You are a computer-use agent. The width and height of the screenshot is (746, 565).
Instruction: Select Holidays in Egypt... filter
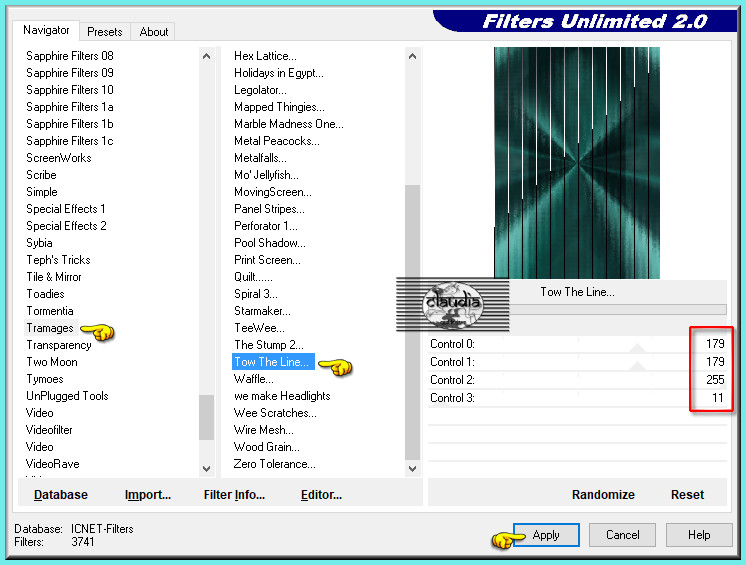coord(279,73)
